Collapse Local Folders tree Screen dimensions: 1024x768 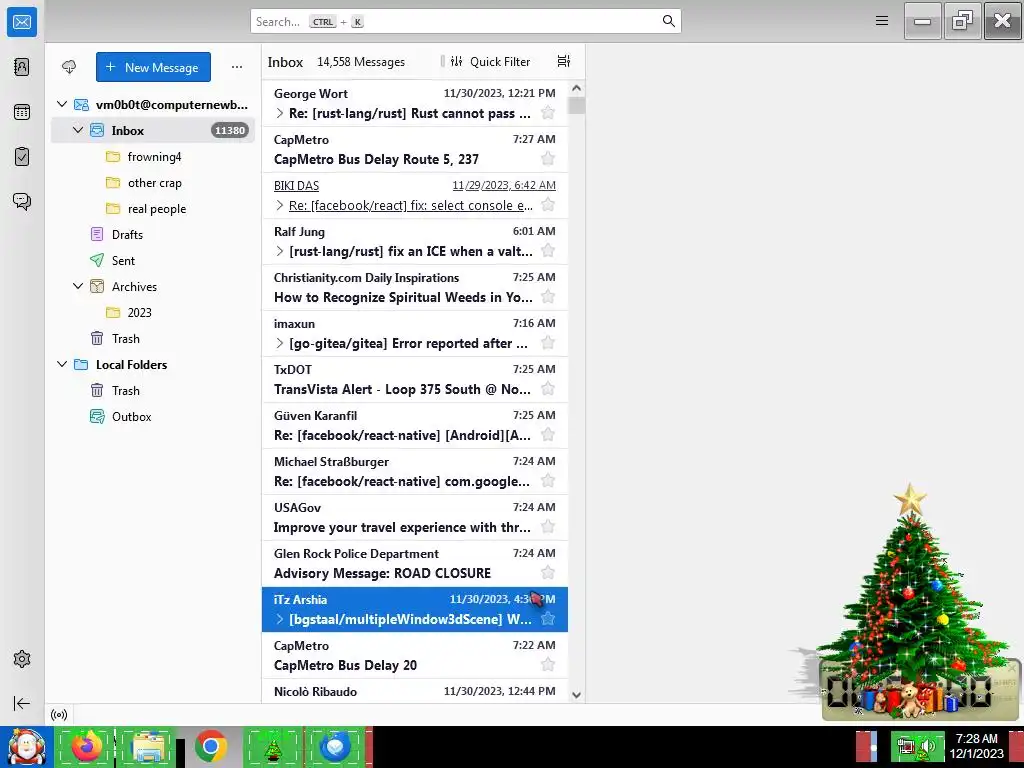tap(62, 364)
